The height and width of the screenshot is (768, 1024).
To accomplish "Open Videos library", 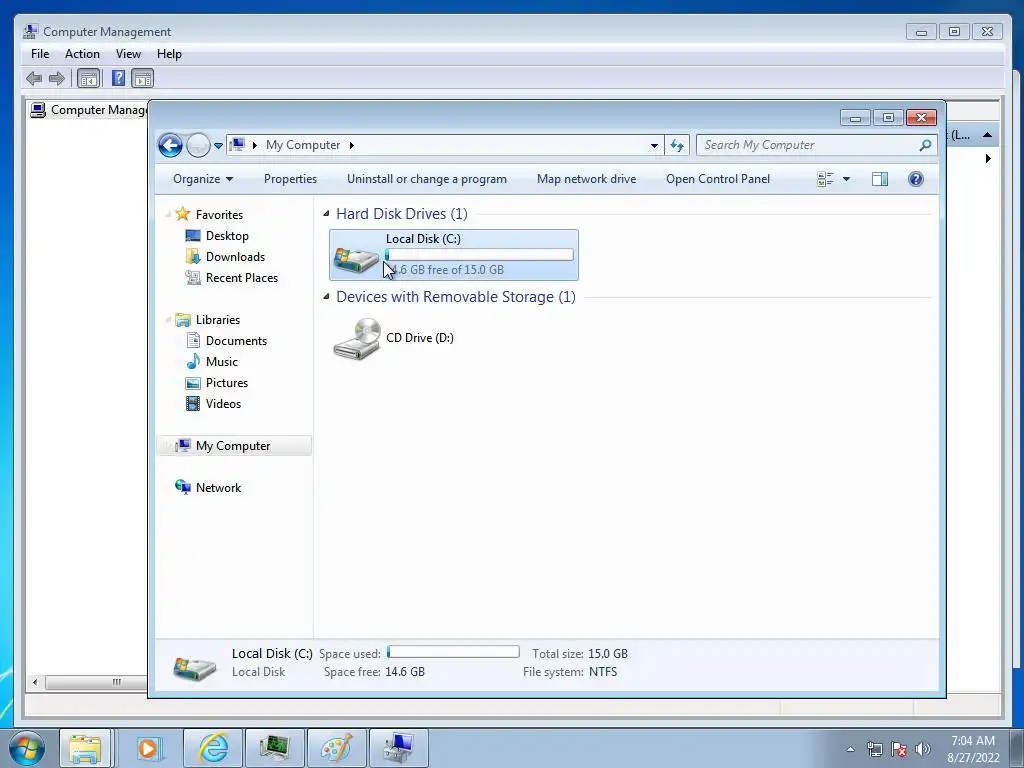I will [x=223, y=404].
